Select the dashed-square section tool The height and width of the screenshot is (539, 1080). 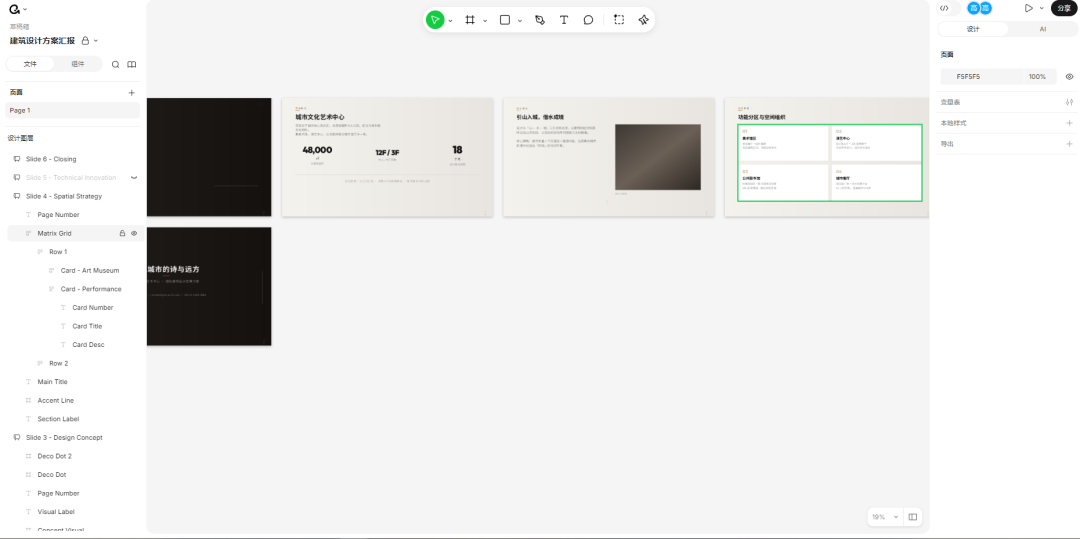pos(619,20)
